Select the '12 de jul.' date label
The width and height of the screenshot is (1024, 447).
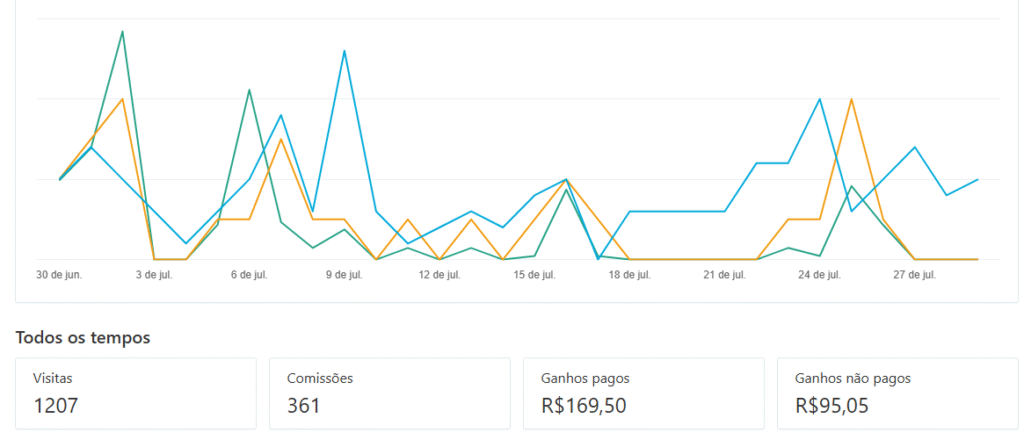click(x=439, y=274)
